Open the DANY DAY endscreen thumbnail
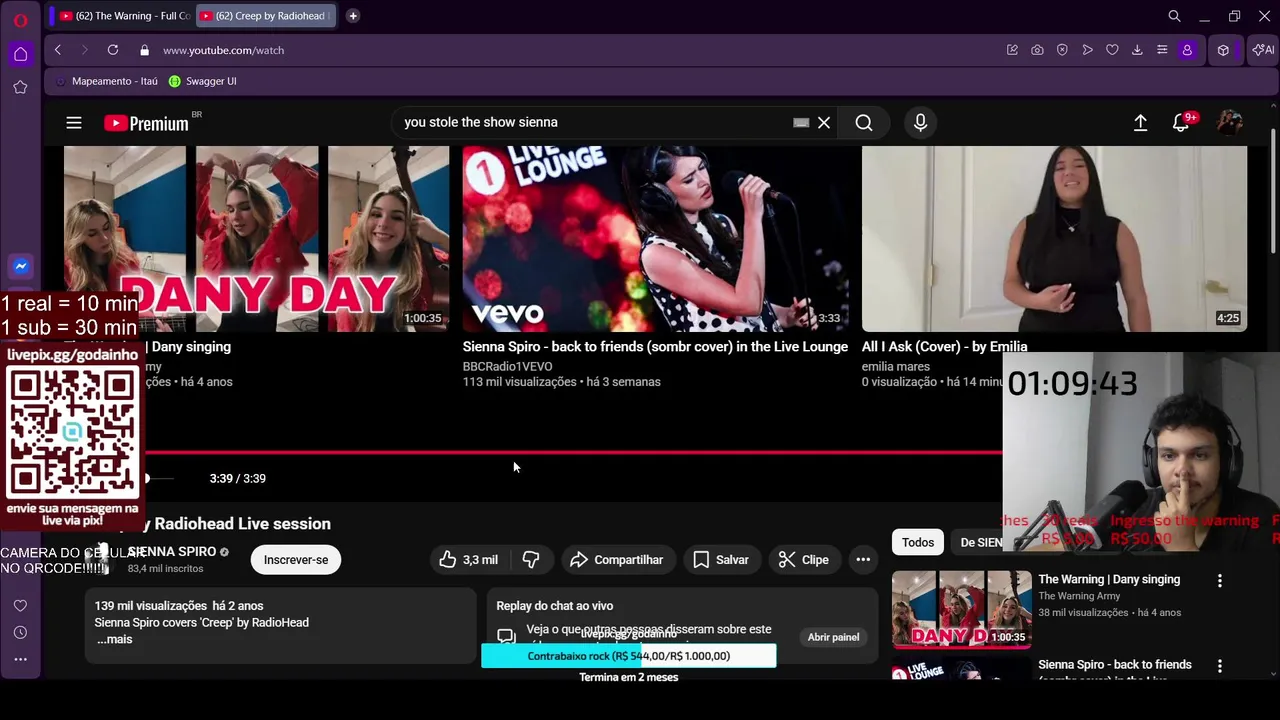 click(x=257, y=239)
